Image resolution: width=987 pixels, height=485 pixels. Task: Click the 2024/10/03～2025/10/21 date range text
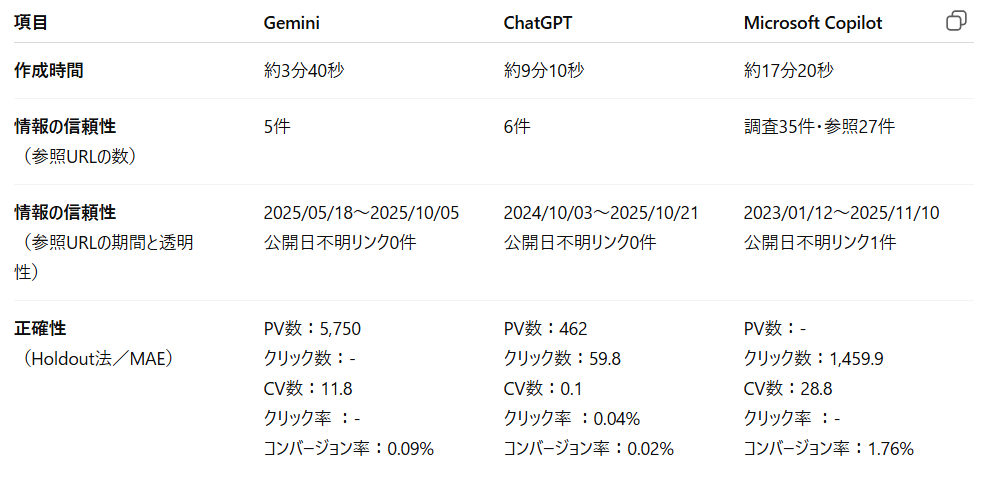coord(601,212)
